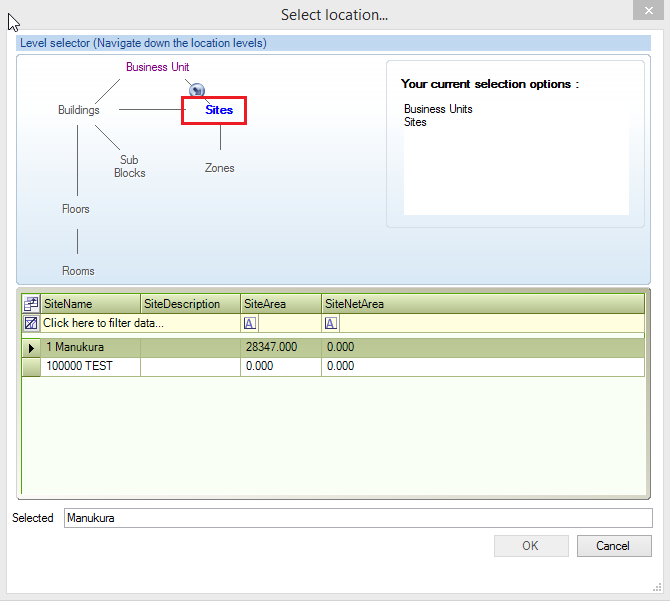The image size is (670, 602).
Task: Click the grid selector icon in header corner
Action: [x=31, y=304]
